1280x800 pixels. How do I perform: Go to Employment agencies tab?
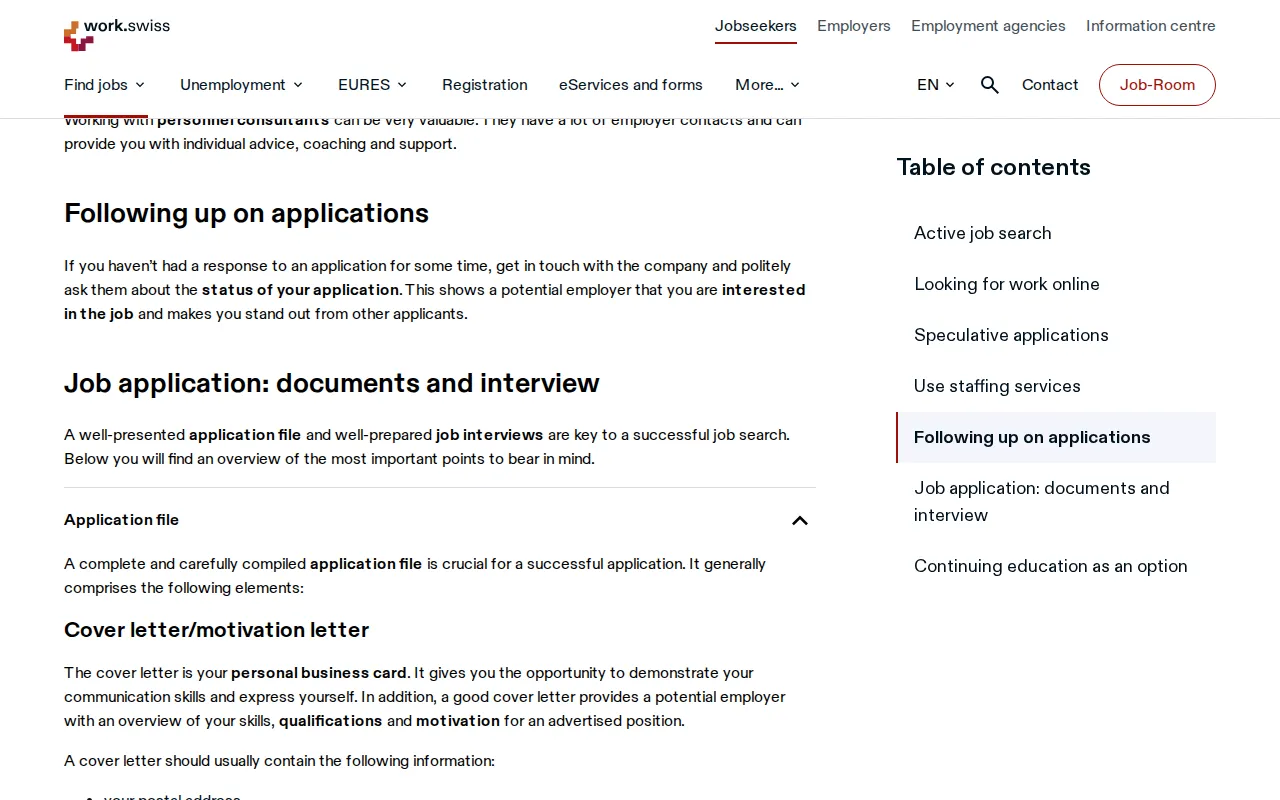[988, 26]
